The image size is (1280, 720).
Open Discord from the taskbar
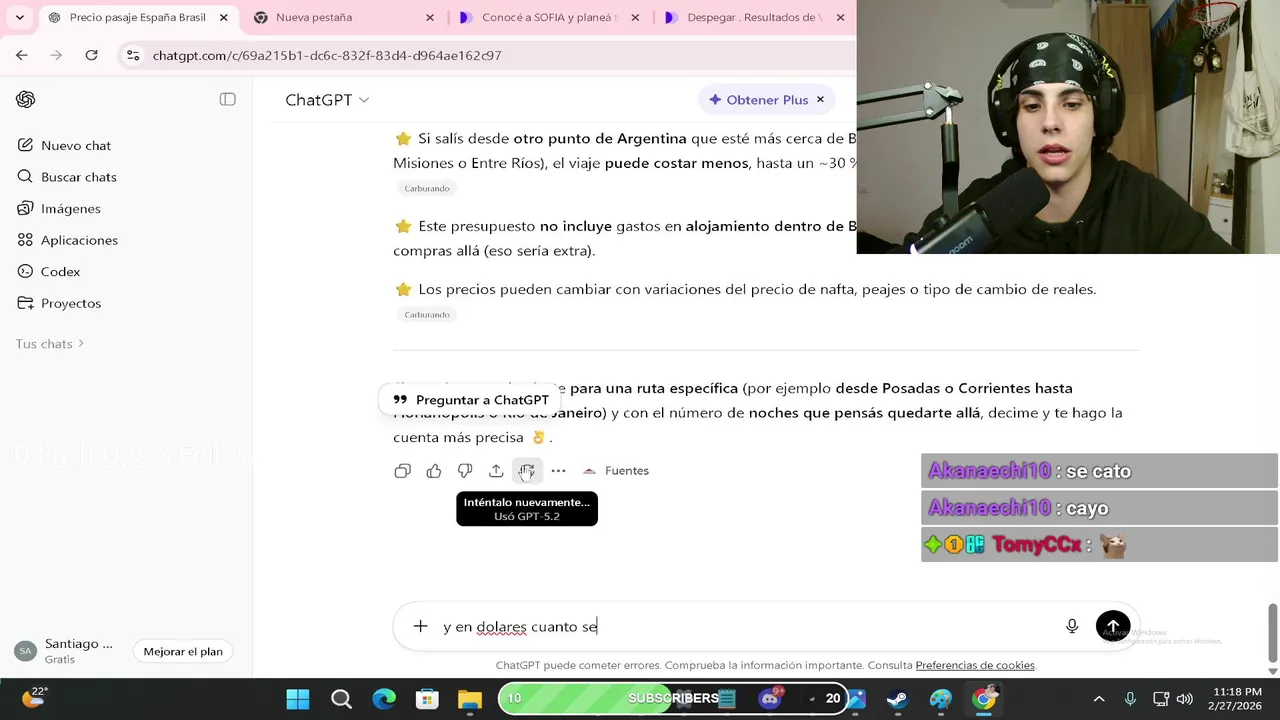(x=771, y=698)
